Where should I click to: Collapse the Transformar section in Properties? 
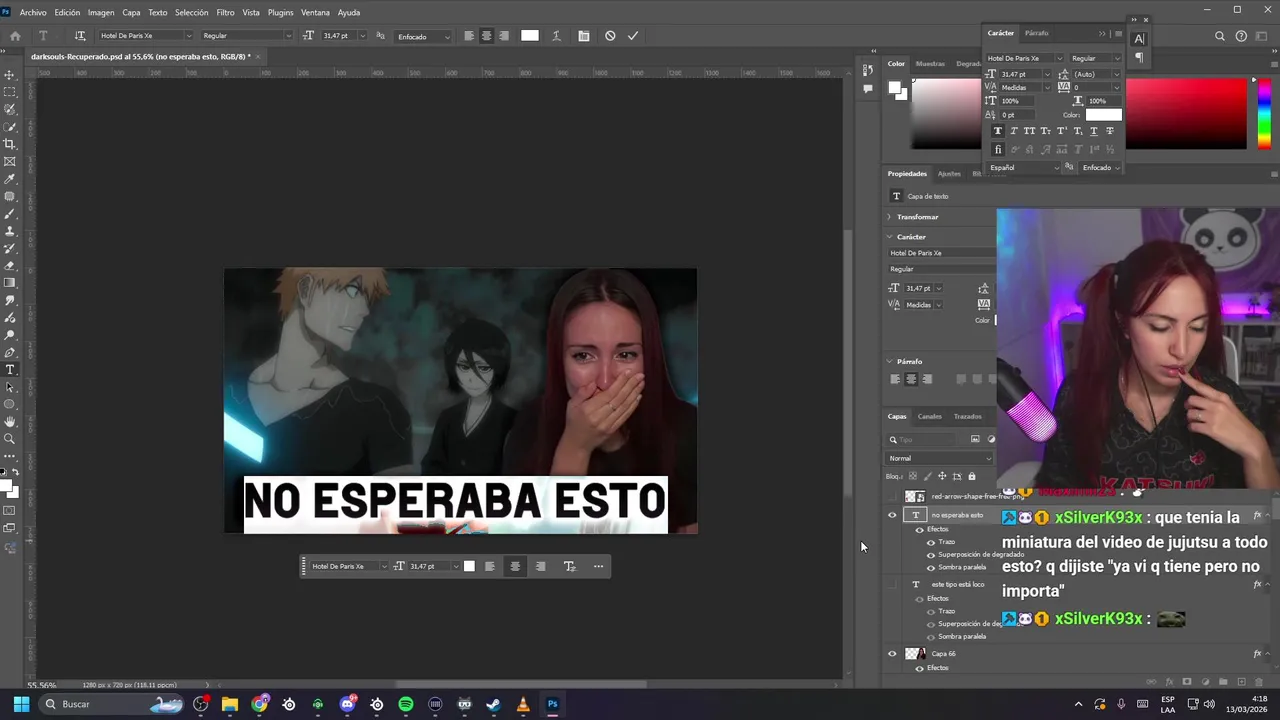click(889, 217)
